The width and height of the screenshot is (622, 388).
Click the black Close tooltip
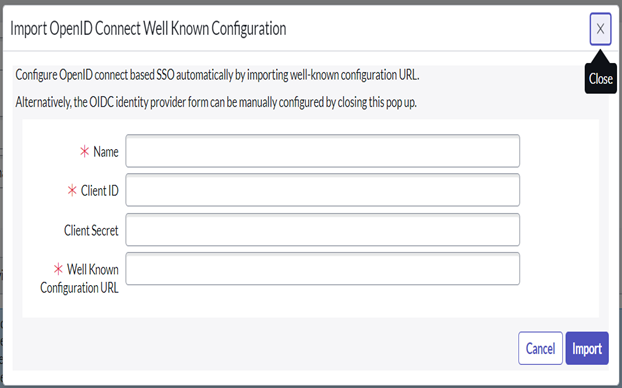(601, 79)
